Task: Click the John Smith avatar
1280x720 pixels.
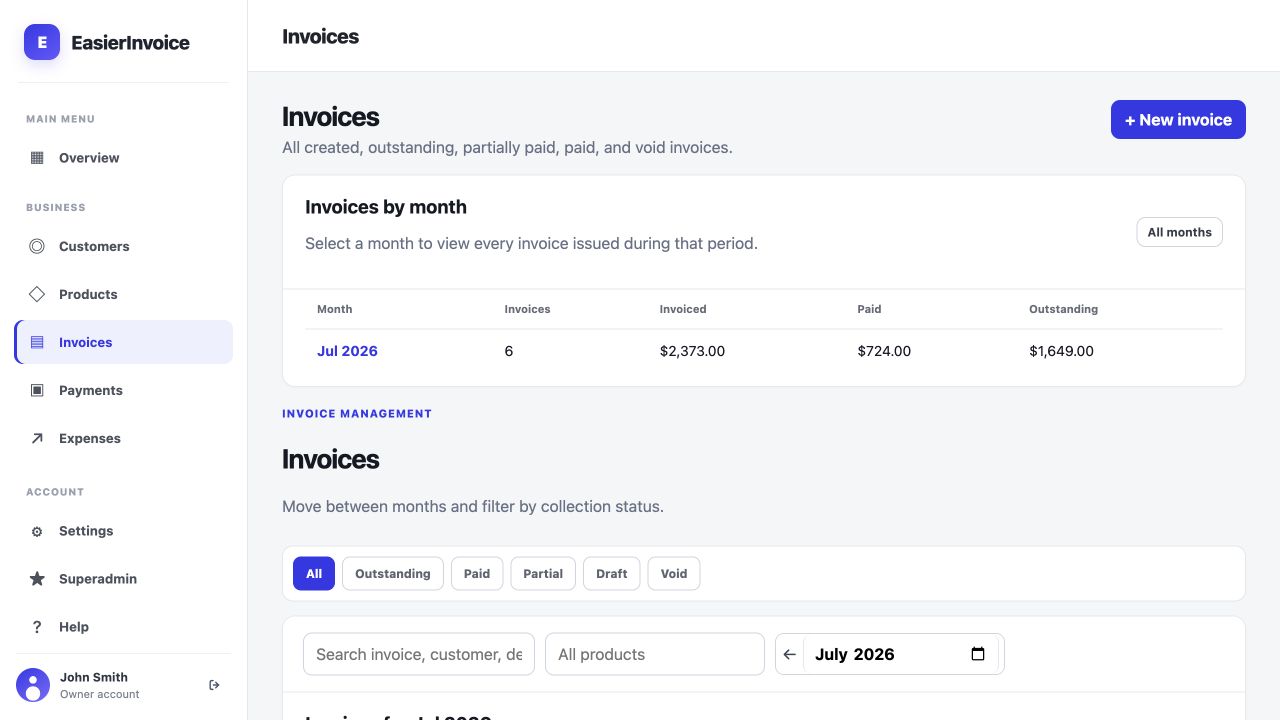Action: (33, 685)
